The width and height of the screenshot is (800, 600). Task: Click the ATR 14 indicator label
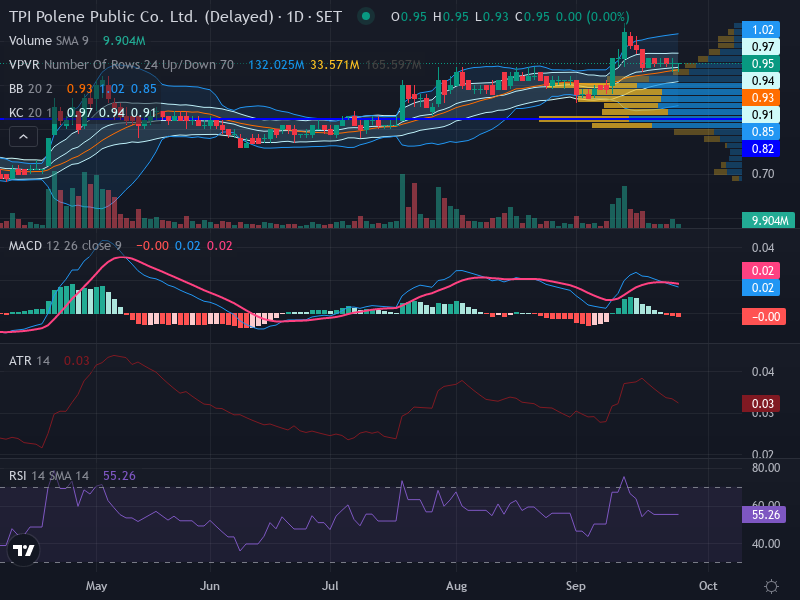click(x=29, y=361)
